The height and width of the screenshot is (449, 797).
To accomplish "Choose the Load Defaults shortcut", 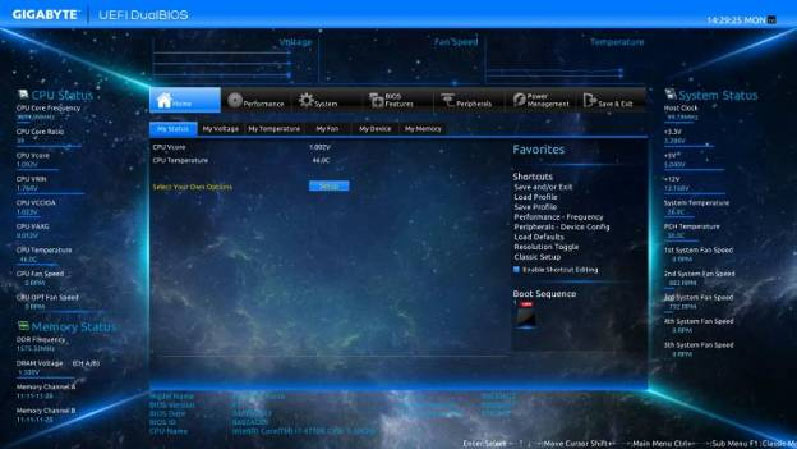I will (x=539, y=237).
